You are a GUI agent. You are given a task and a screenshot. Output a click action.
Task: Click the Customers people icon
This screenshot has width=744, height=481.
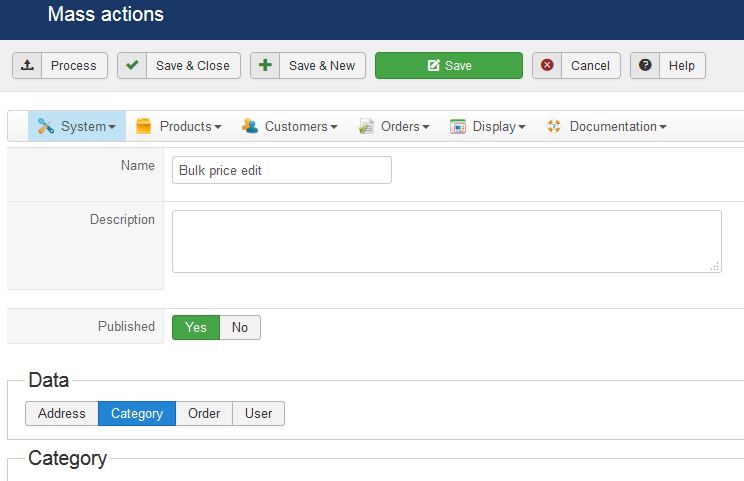point(249,127)
